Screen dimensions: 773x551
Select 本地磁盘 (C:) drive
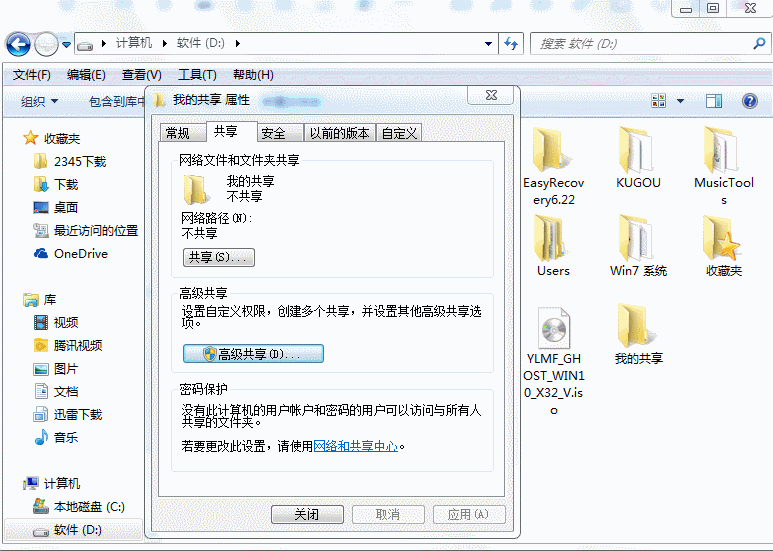point(78,507)
